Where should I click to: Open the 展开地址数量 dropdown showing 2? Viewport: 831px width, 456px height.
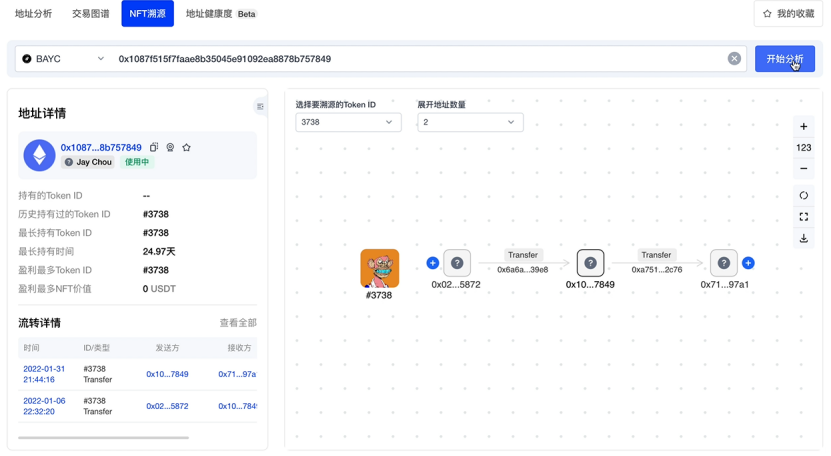coord(470,122)
